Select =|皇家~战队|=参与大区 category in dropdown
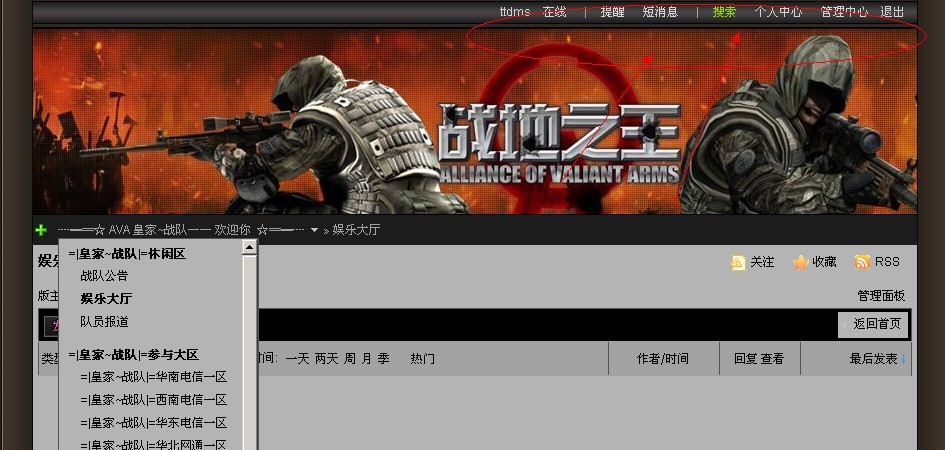This screenshot has height=450, width=945. (134, 355)
